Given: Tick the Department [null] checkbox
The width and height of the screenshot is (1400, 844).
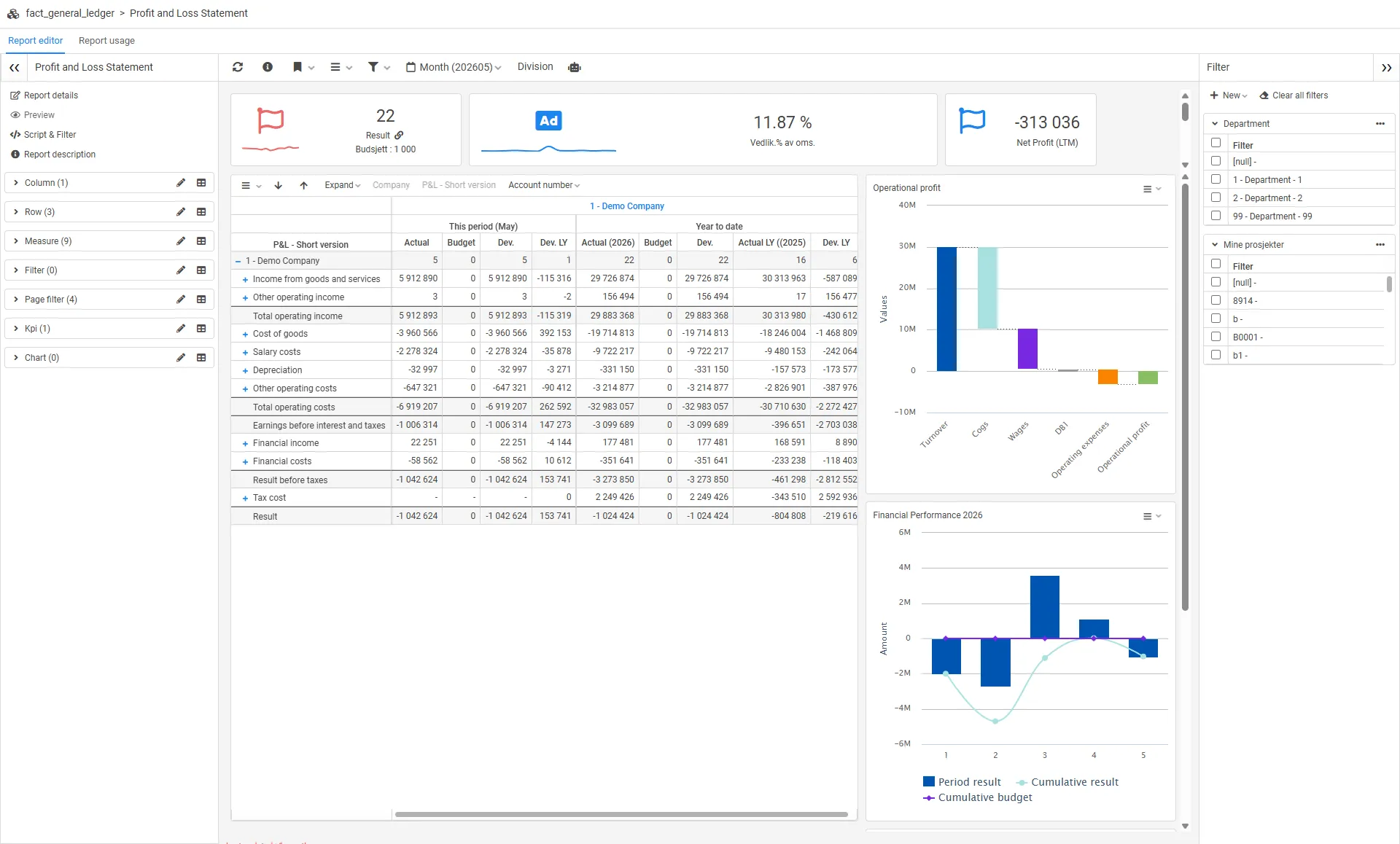Looking at the screenshot, I should click(1216, 161).
